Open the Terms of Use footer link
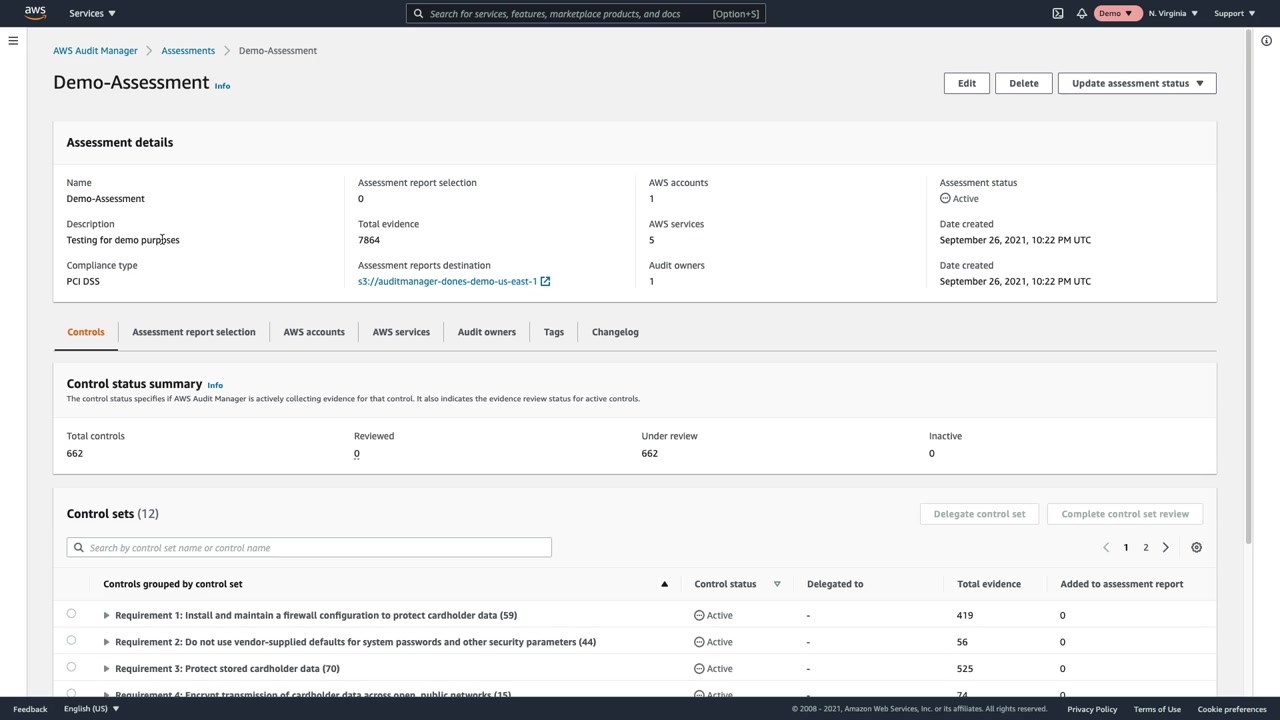 (x=1157, y=709)
